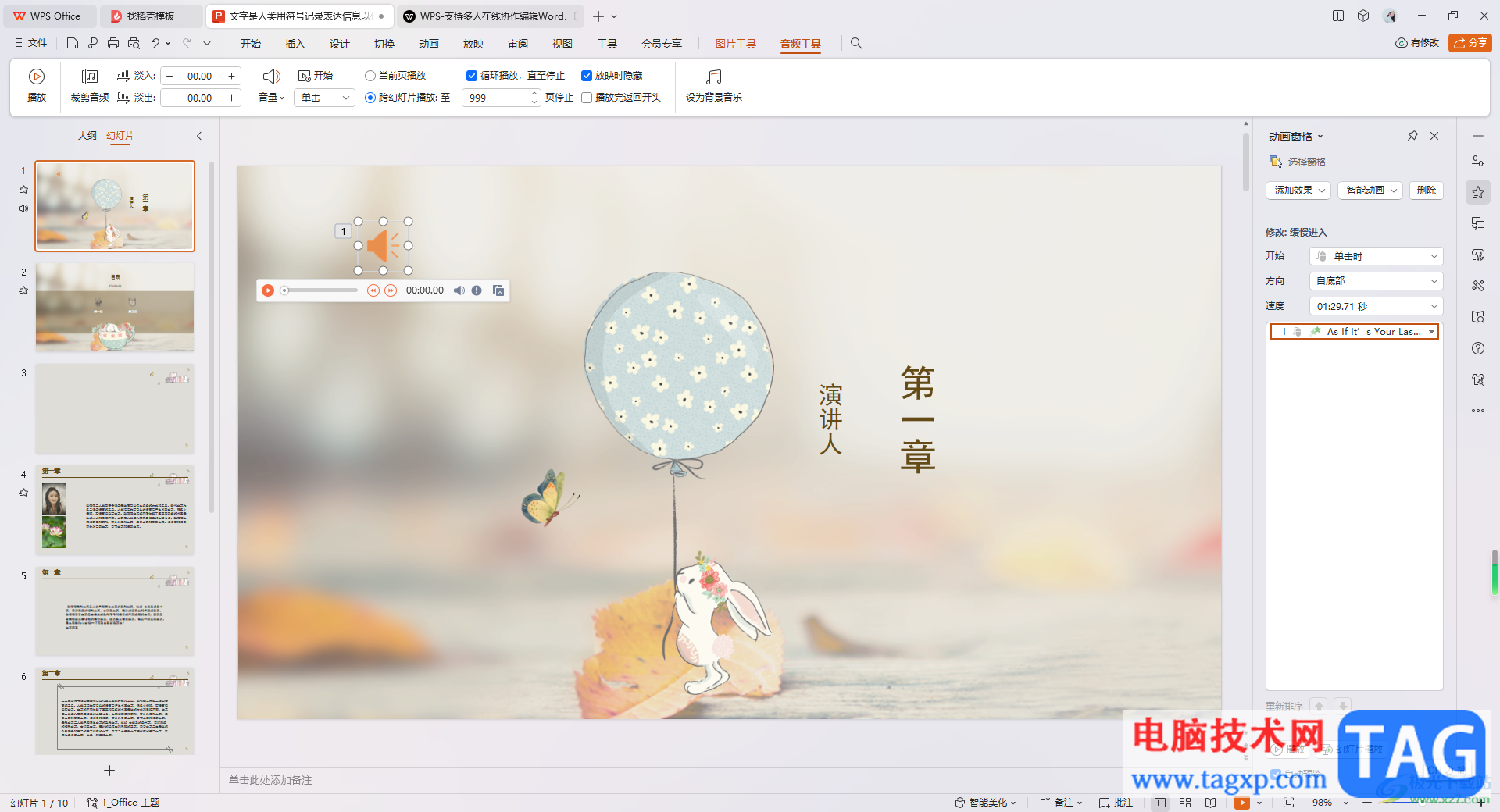Image resolution: width=1500 pixels, height=812 pixels.
Task: Click the search magnifier in menu bar
Action: pos(856,43)
